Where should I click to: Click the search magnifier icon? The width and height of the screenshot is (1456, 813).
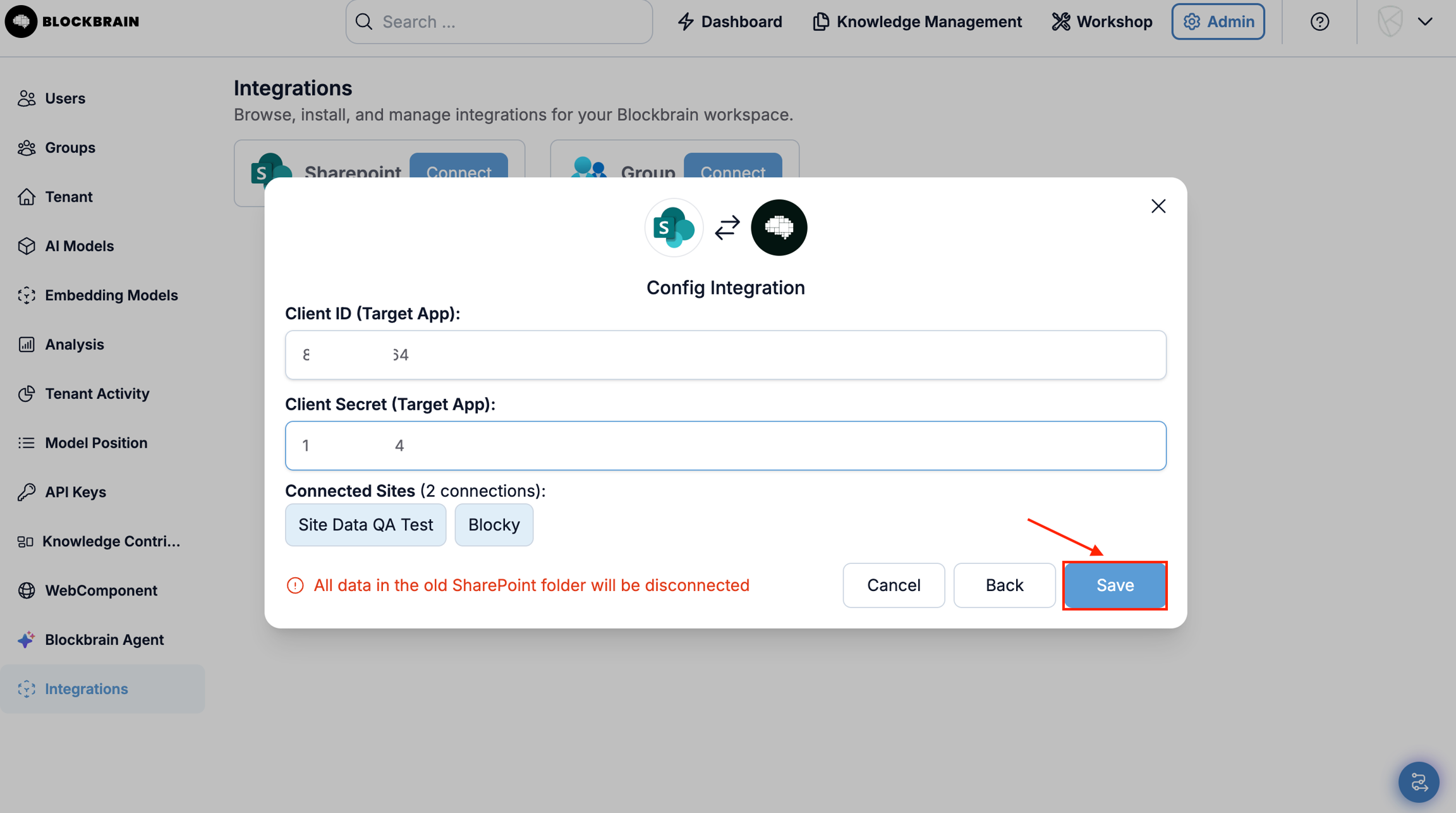pos(364,21)
